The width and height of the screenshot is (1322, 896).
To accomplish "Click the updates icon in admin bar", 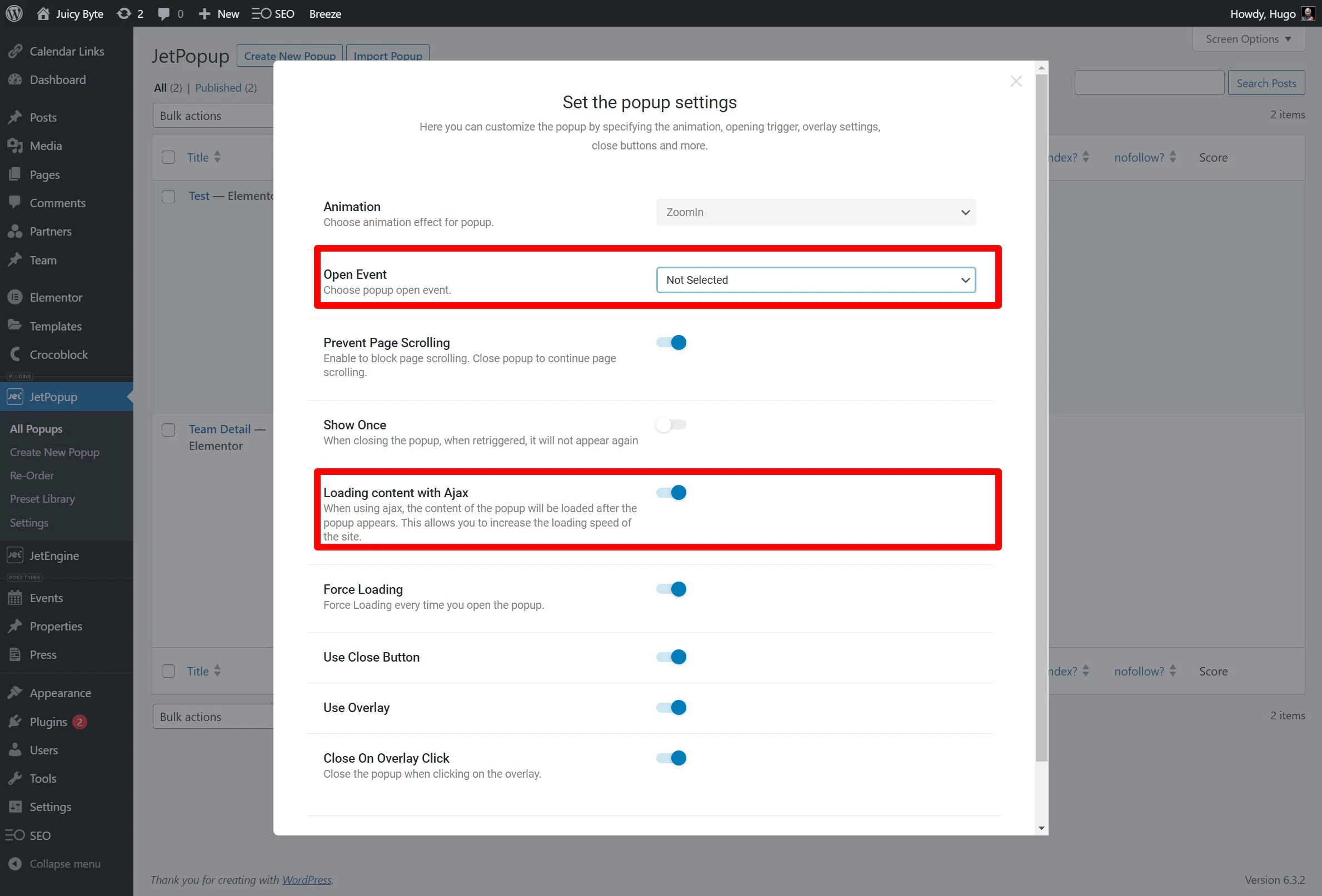I will (x=123, y=13).
